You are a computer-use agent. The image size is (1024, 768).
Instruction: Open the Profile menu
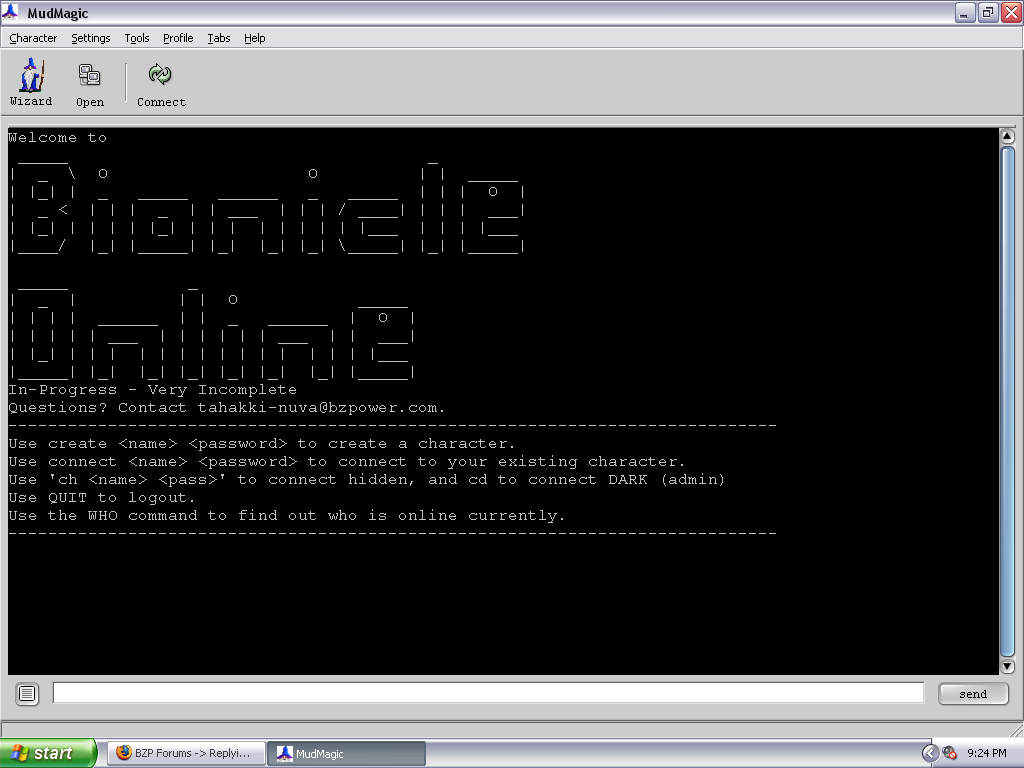click(178, 38)
